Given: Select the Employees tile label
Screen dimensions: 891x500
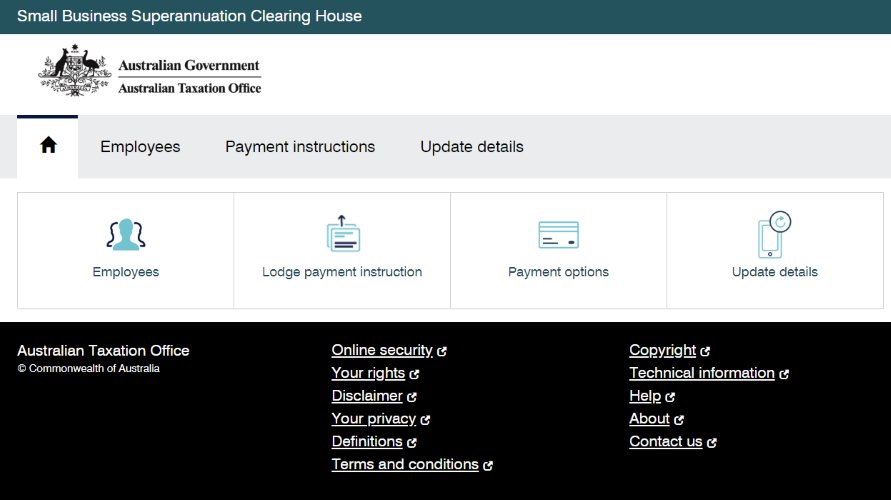Looking at the screenshot, I should tap(126, 272).
